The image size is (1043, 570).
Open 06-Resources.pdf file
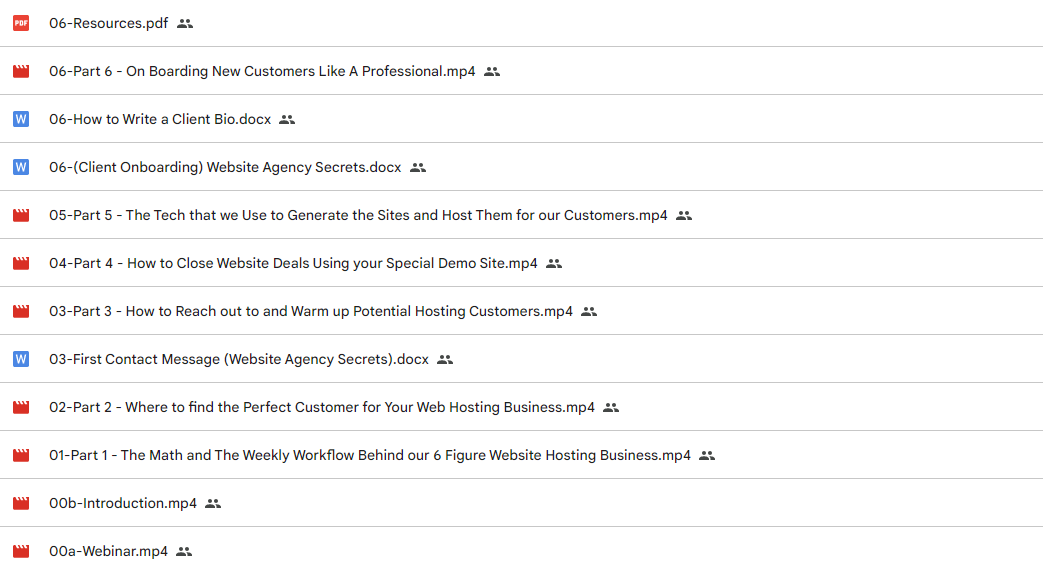coord(108,23)
